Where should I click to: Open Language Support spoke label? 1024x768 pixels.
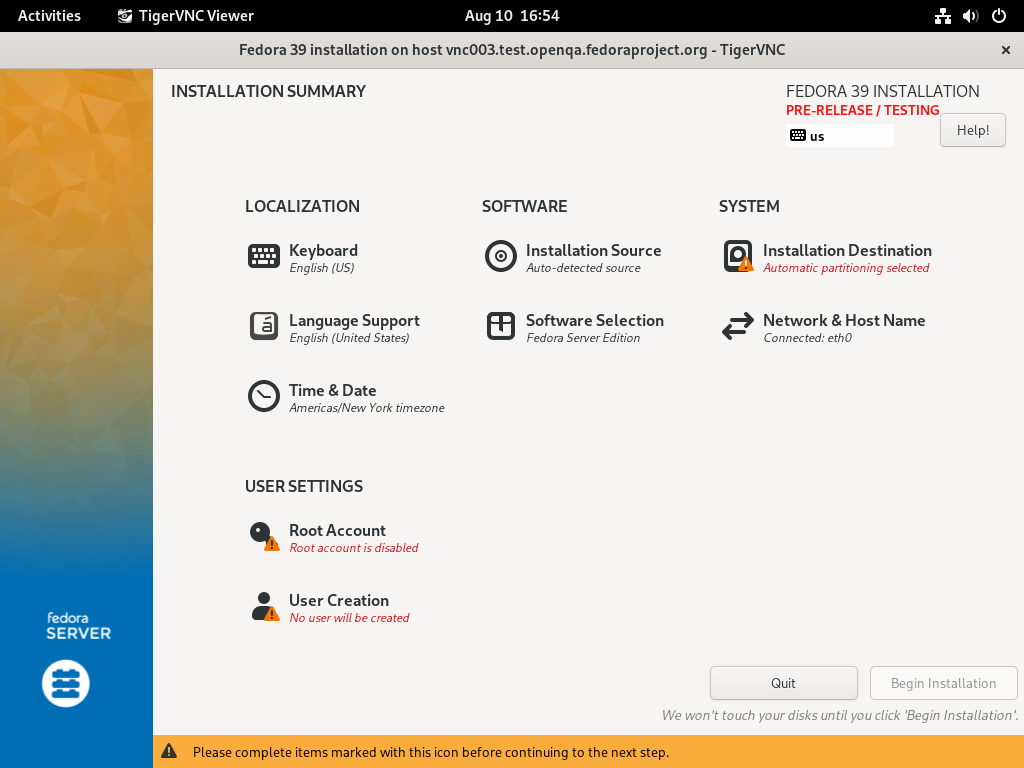(x=355, y=321)
